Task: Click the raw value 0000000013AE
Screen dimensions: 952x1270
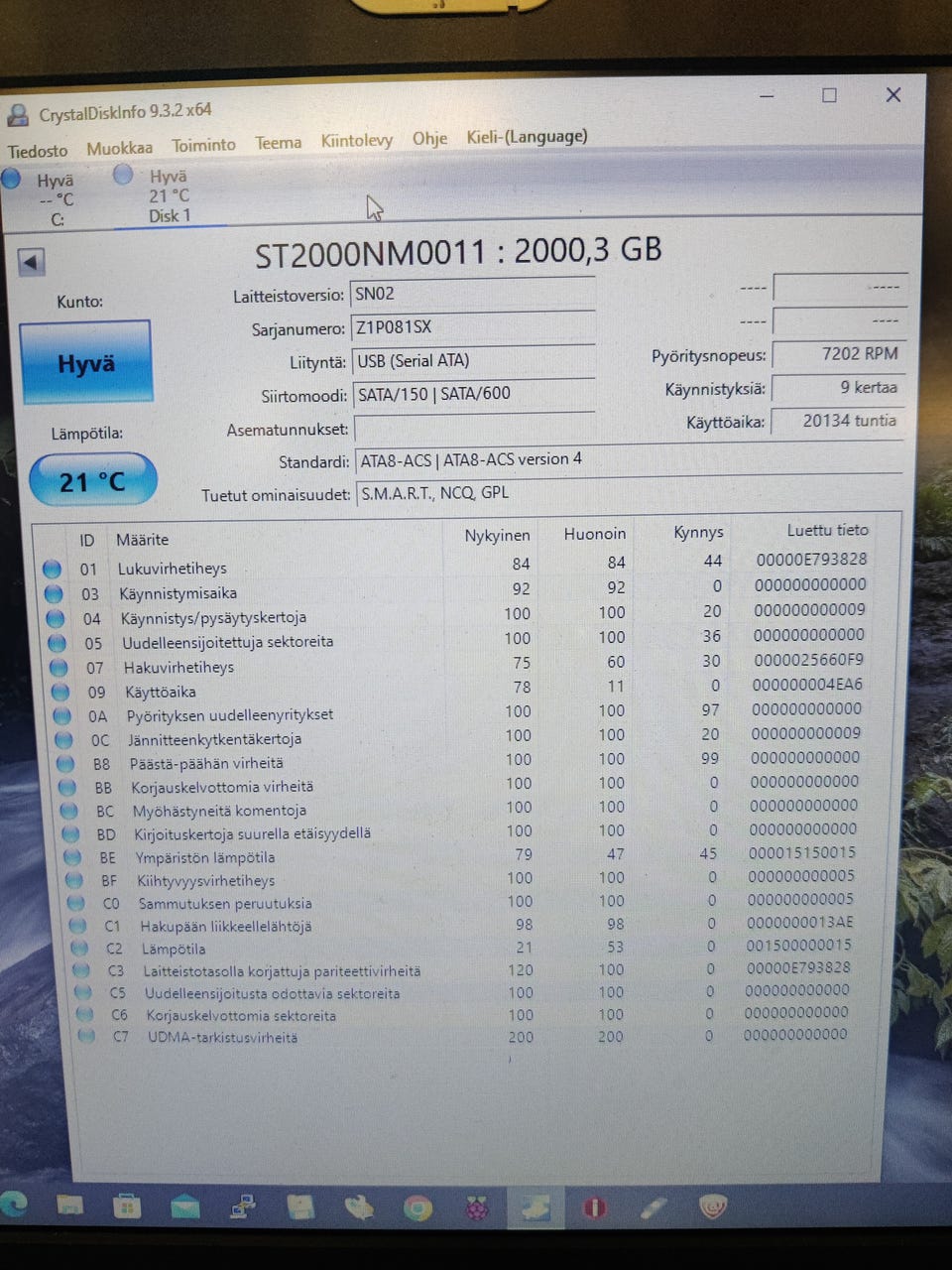Action: click(x=799, y=922)
